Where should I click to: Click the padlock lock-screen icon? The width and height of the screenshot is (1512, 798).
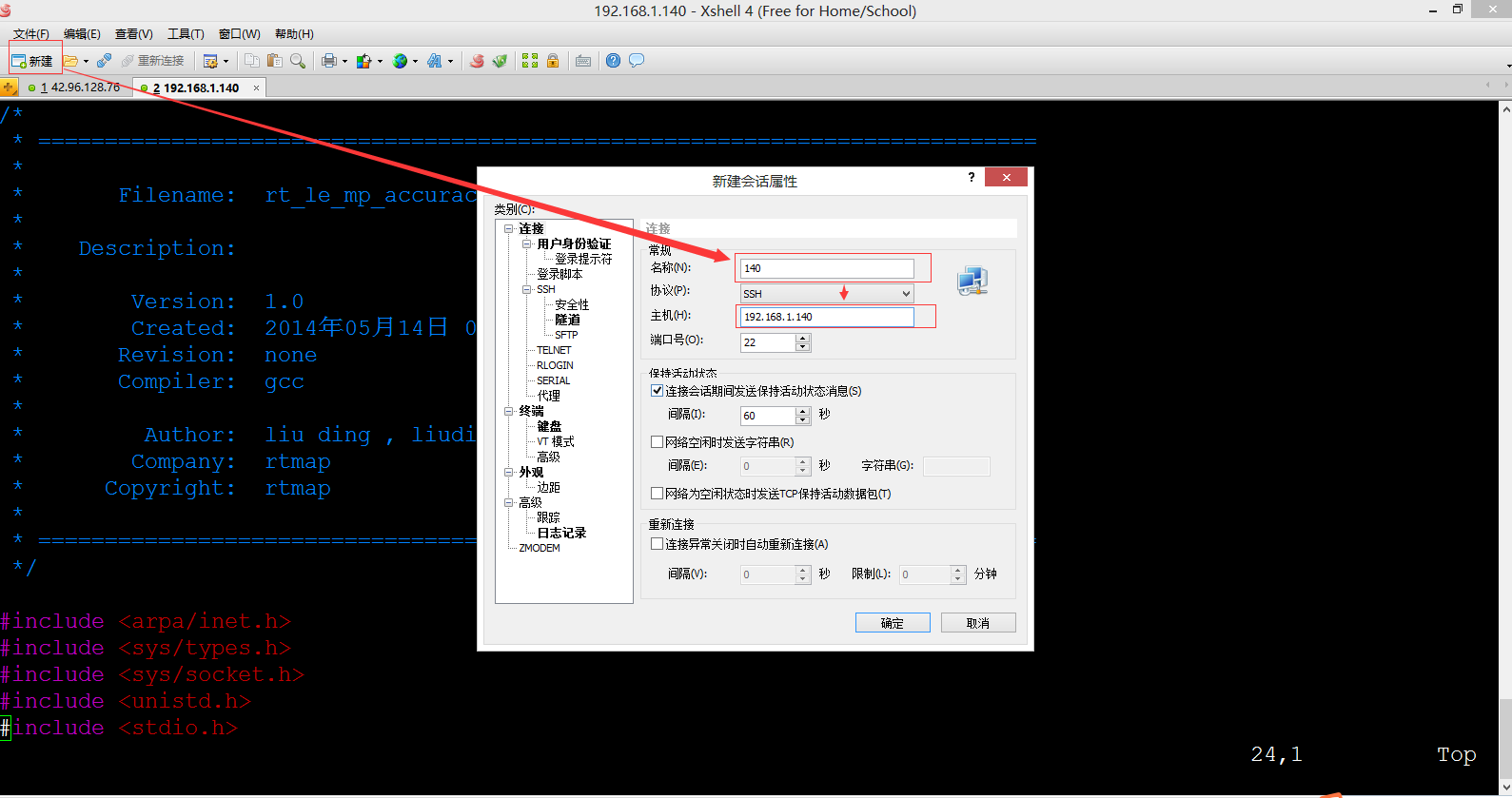click(553, 61)
